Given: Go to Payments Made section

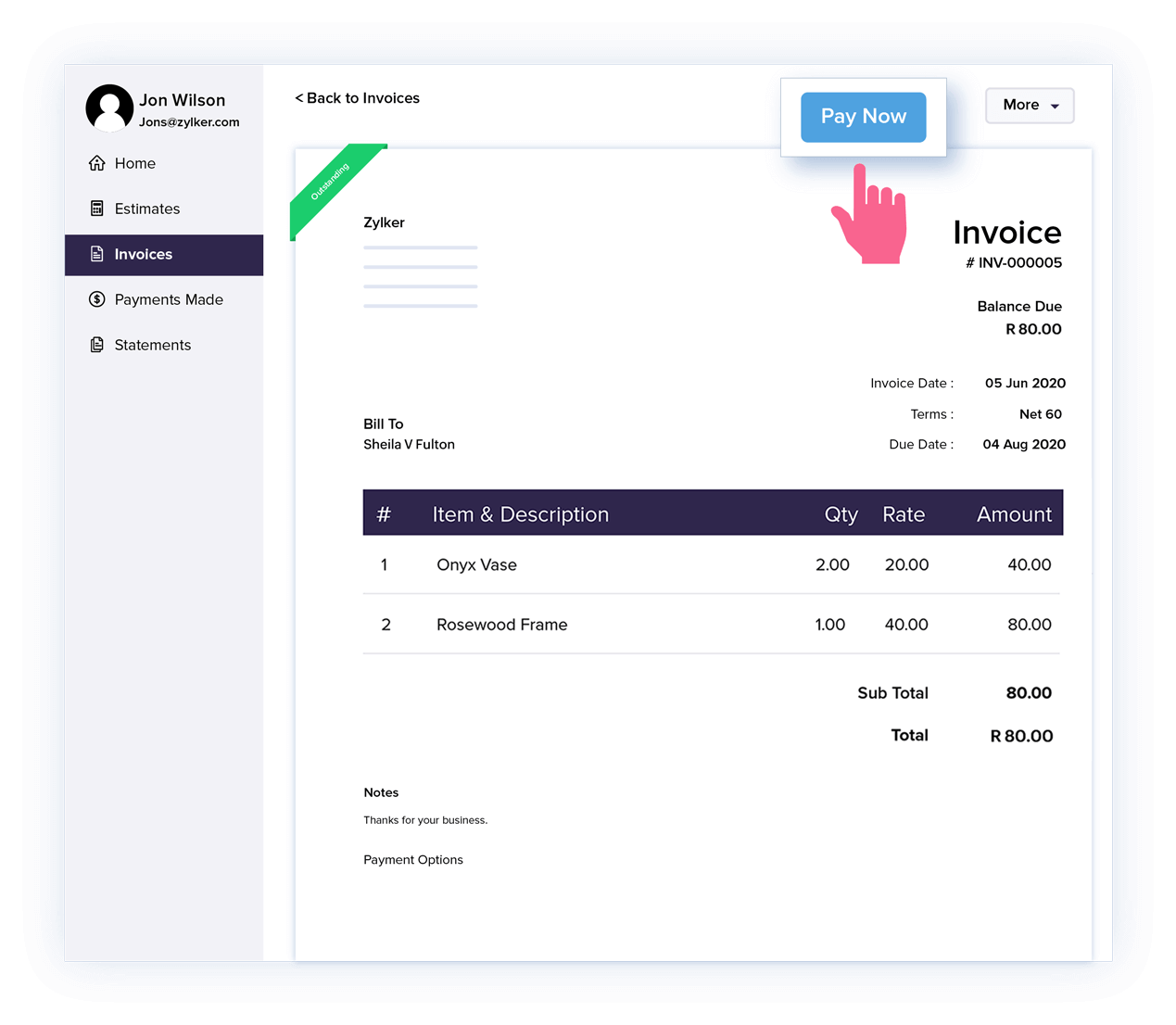Looking at the screenshot, I should click(x=169, y=299).
